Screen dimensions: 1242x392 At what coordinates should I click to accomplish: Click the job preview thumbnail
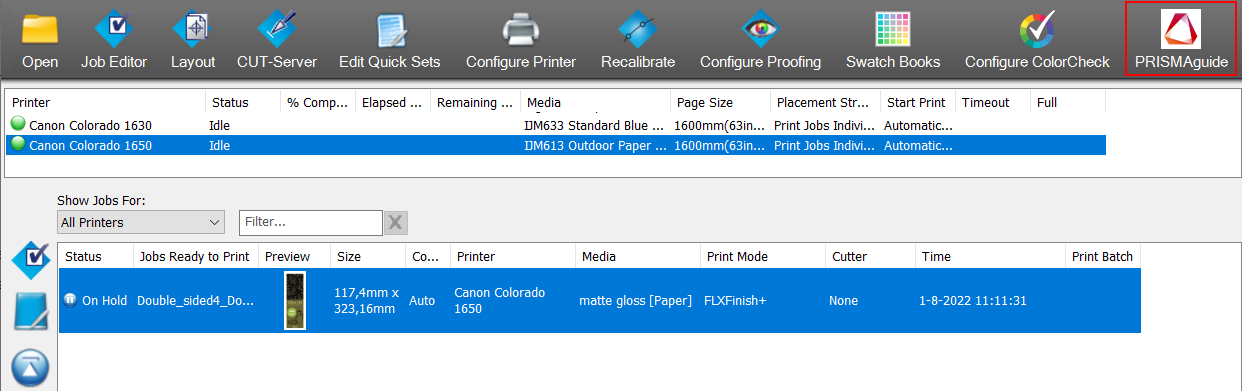(295, 300)
